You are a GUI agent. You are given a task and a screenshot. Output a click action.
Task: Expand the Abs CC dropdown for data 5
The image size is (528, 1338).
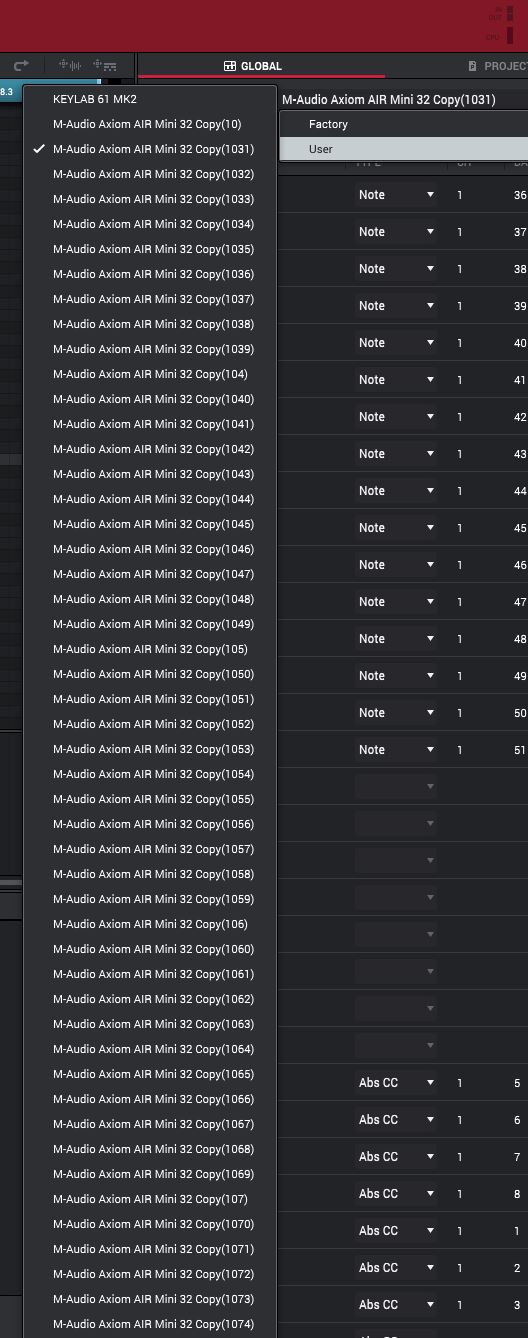(x=396, y=1083)
